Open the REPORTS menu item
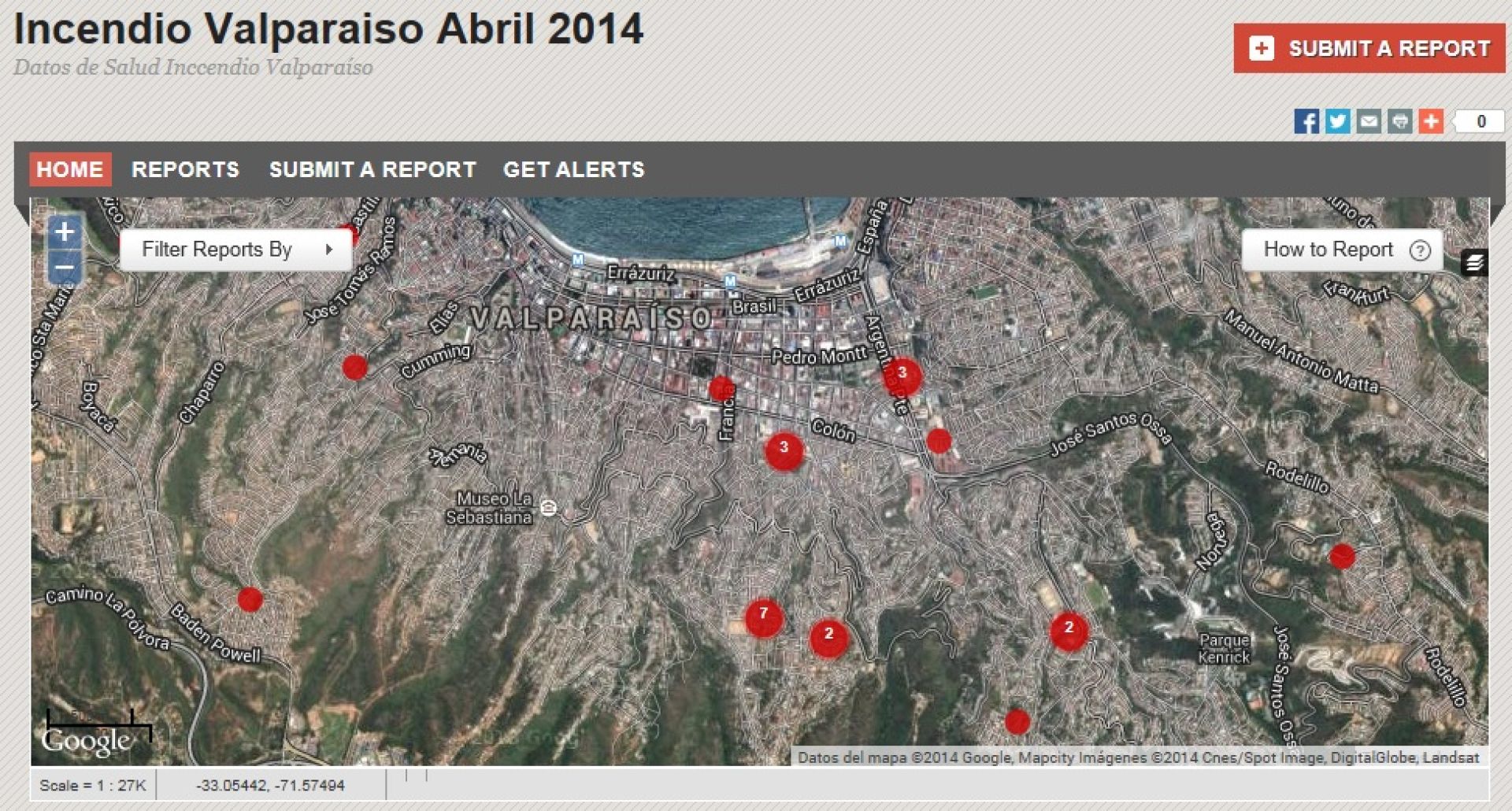Viewport: 1512px width, 811px height. [185, 169]
